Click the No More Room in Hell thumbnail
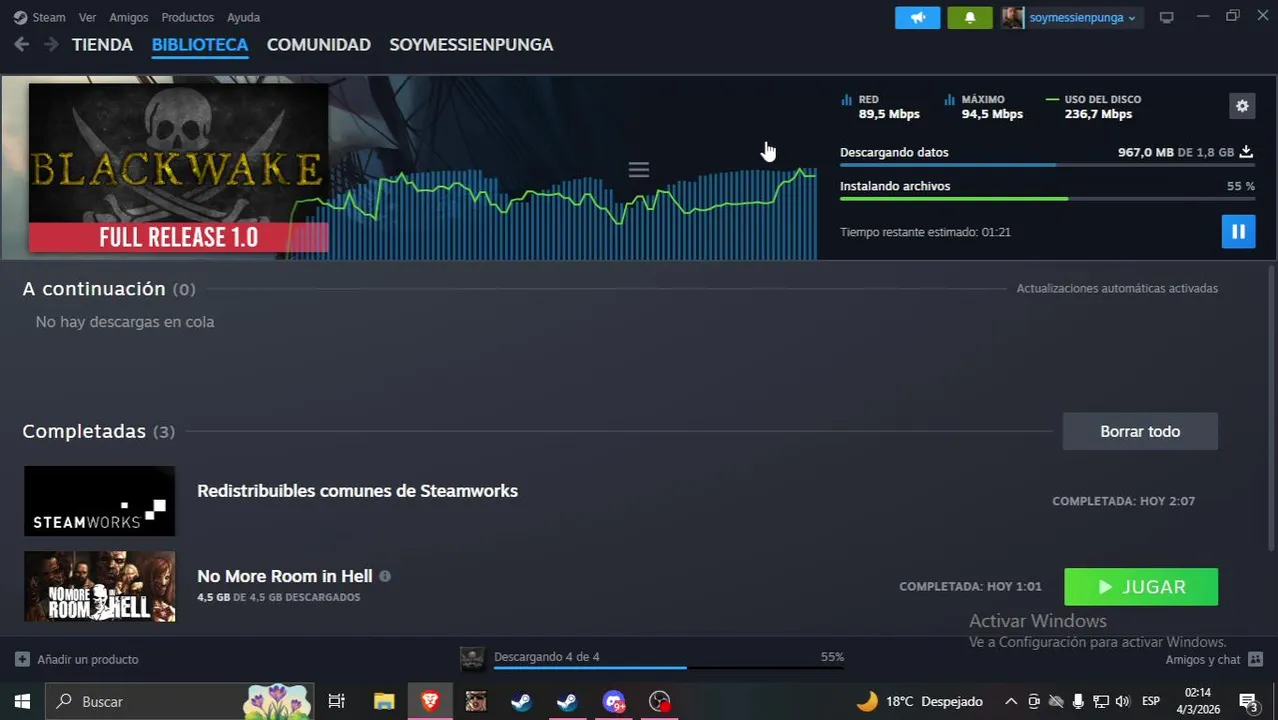This screenshot has width=1278, height=720. tap(99, 586)
